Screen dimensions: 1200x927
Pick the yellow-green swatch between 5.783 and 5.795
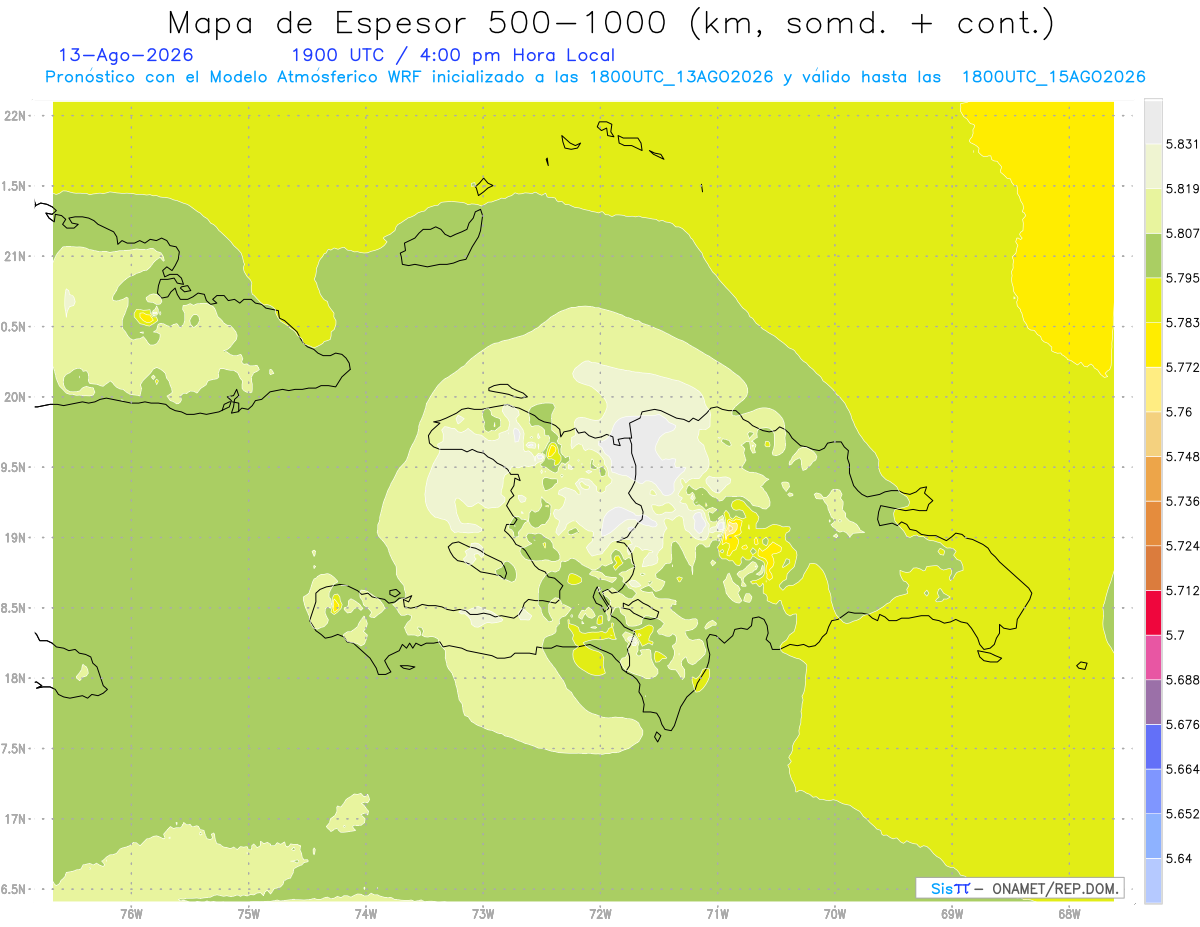click(x=1153, y=300)
